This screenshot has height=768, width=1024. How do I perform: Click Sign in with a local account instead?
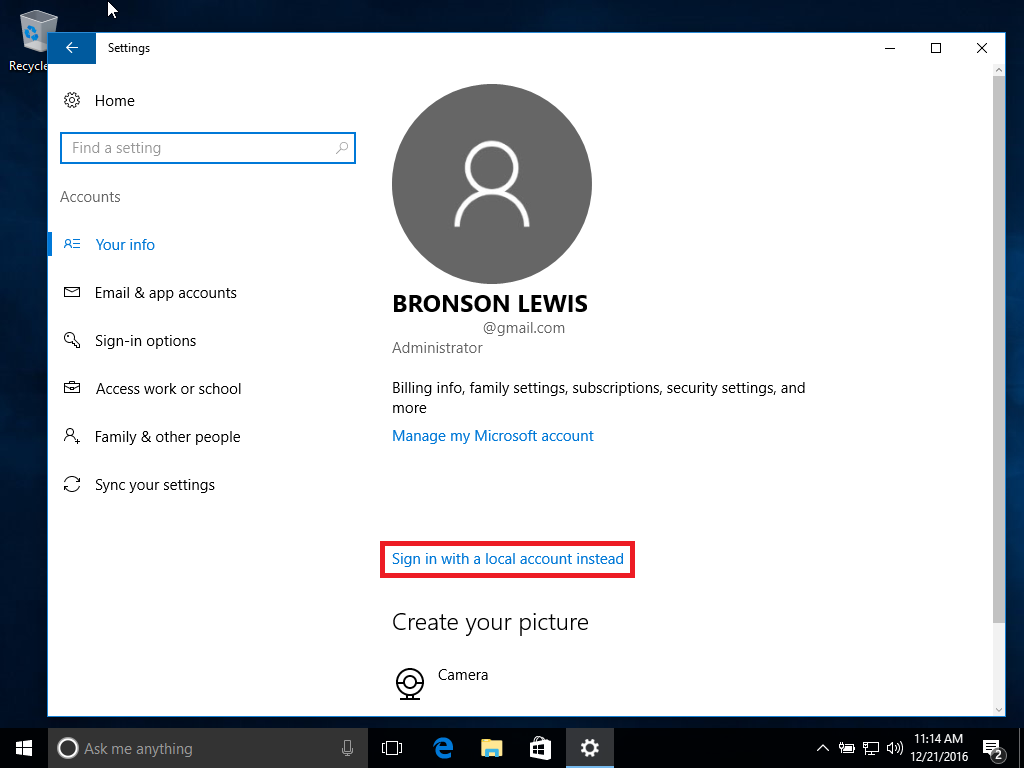pyautogui.click(x=507, y=559)
